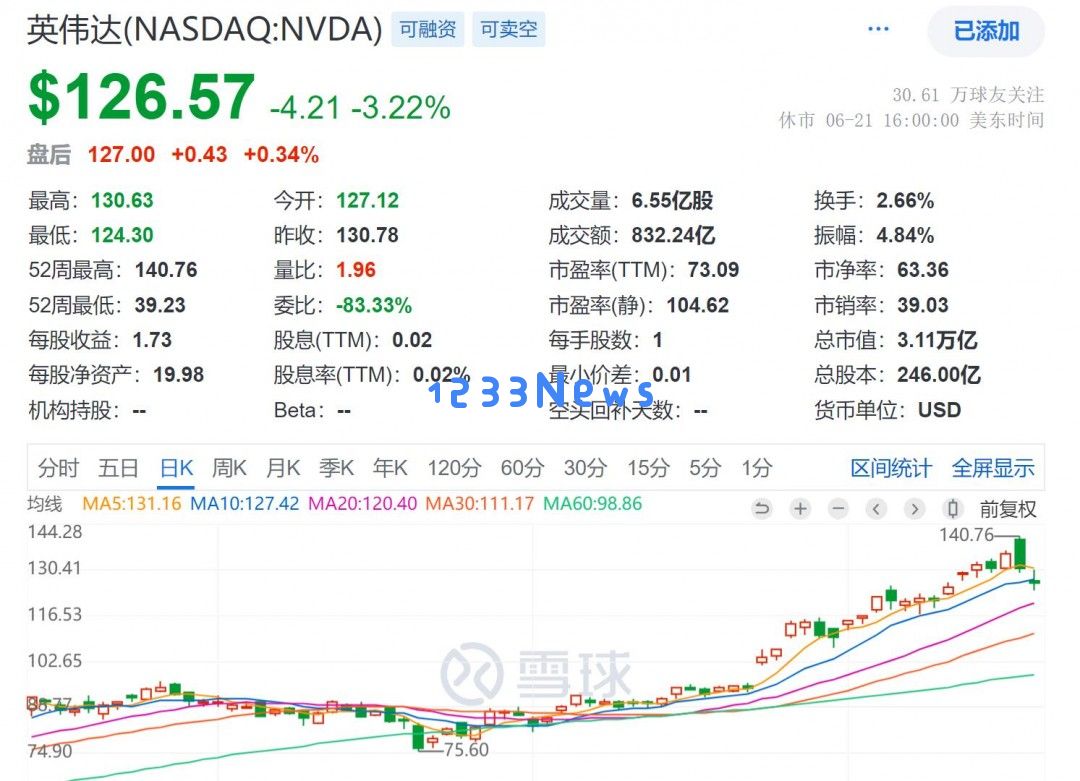Screen dimensions: 1080x781
Task: Click the 52周最低 value 39.23
Action: coord(160,305)
